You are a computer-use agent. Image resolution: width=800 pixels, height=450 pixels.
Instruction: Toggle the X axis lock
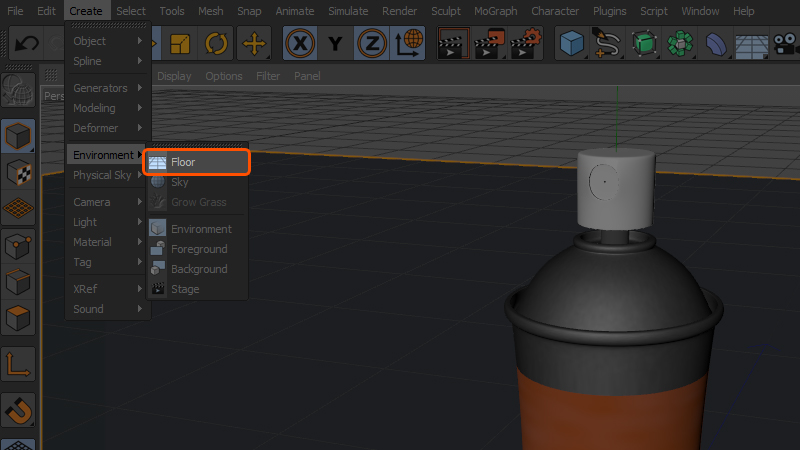(x=299, y=44)
